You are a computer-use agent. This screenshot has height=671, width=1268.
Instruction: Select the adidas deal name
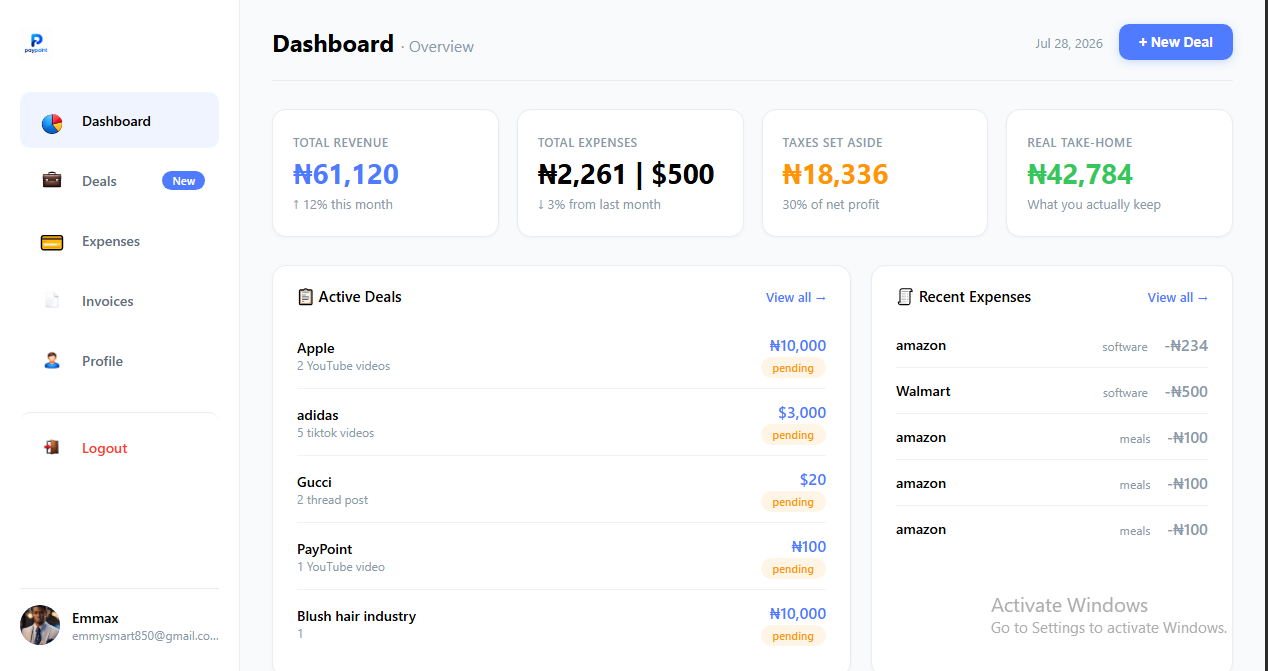(318, 415)
